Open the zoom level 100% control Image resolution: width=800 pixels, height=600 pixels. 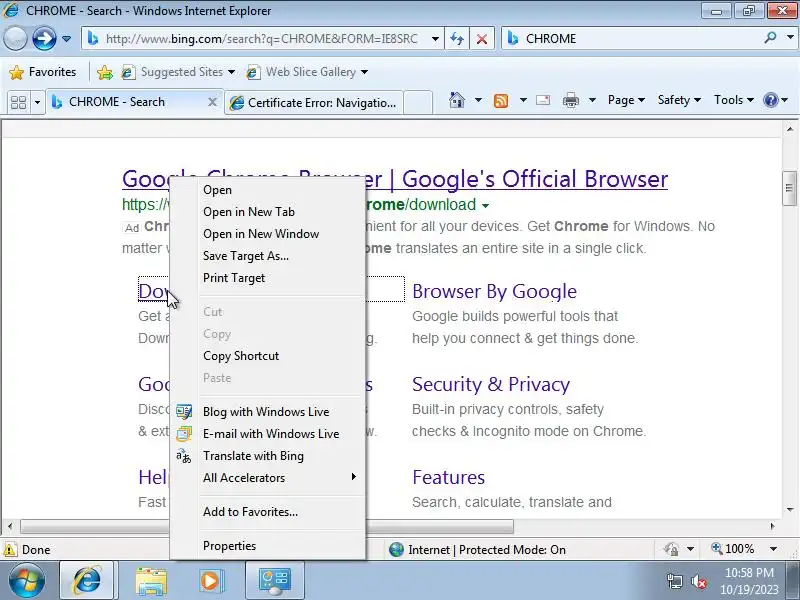click(733, 549)
